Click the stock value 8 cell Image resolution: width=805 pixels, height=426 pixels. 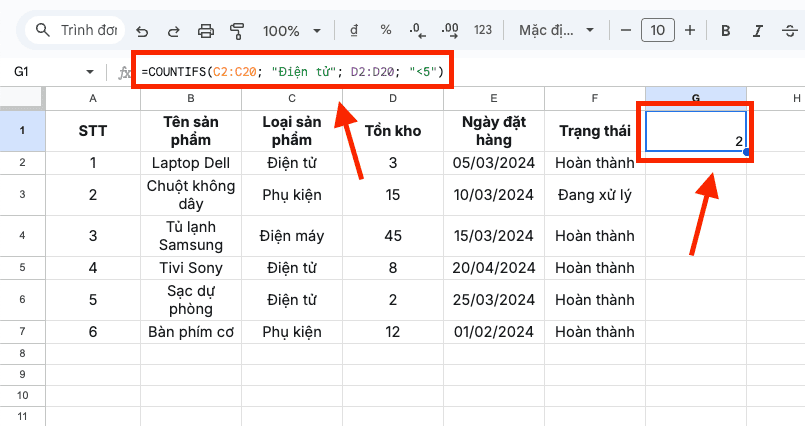click(x=393, y=268)
